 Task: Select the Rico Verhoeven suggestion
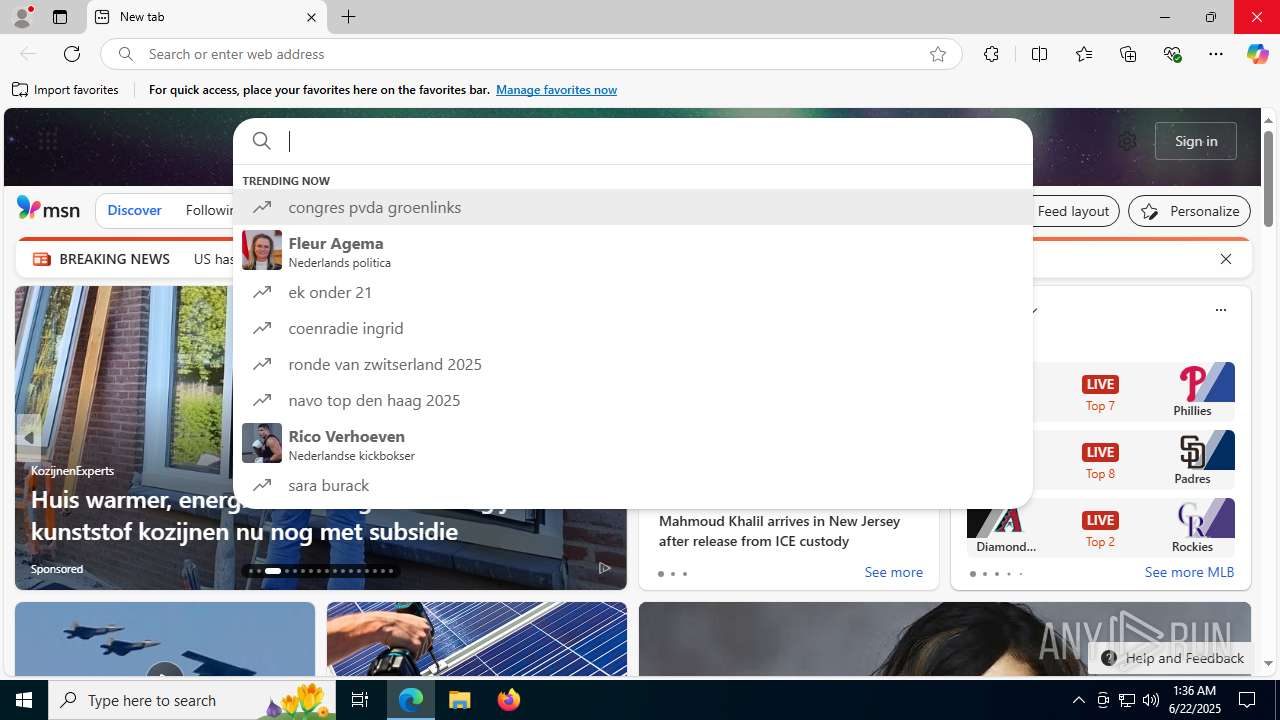pyautogui.click(x=632, y=444)
